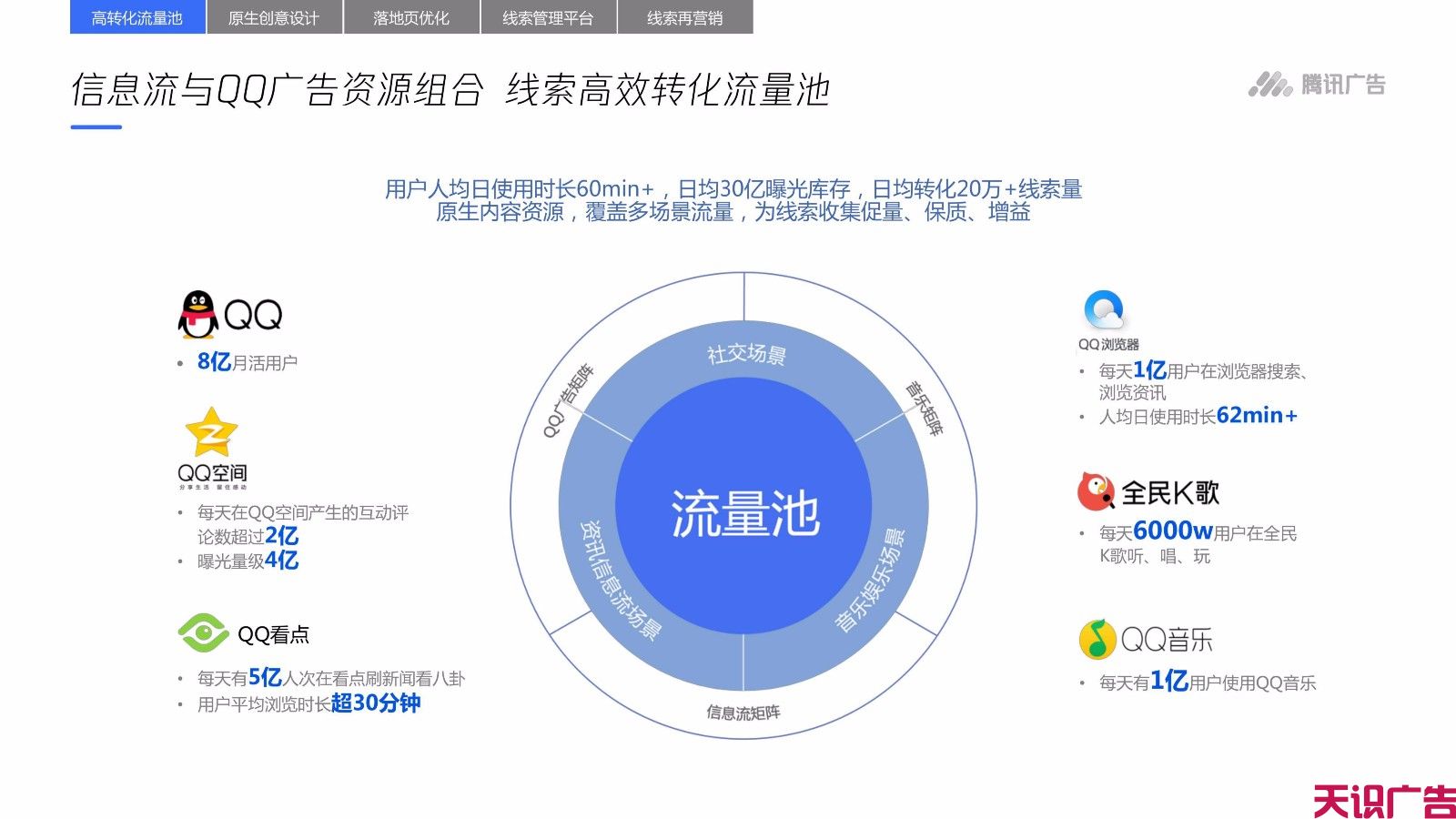Click the central 流量池 circle
Image resolution: width=1456 pixels, height=819 pixels.
[x=743, y=506]
